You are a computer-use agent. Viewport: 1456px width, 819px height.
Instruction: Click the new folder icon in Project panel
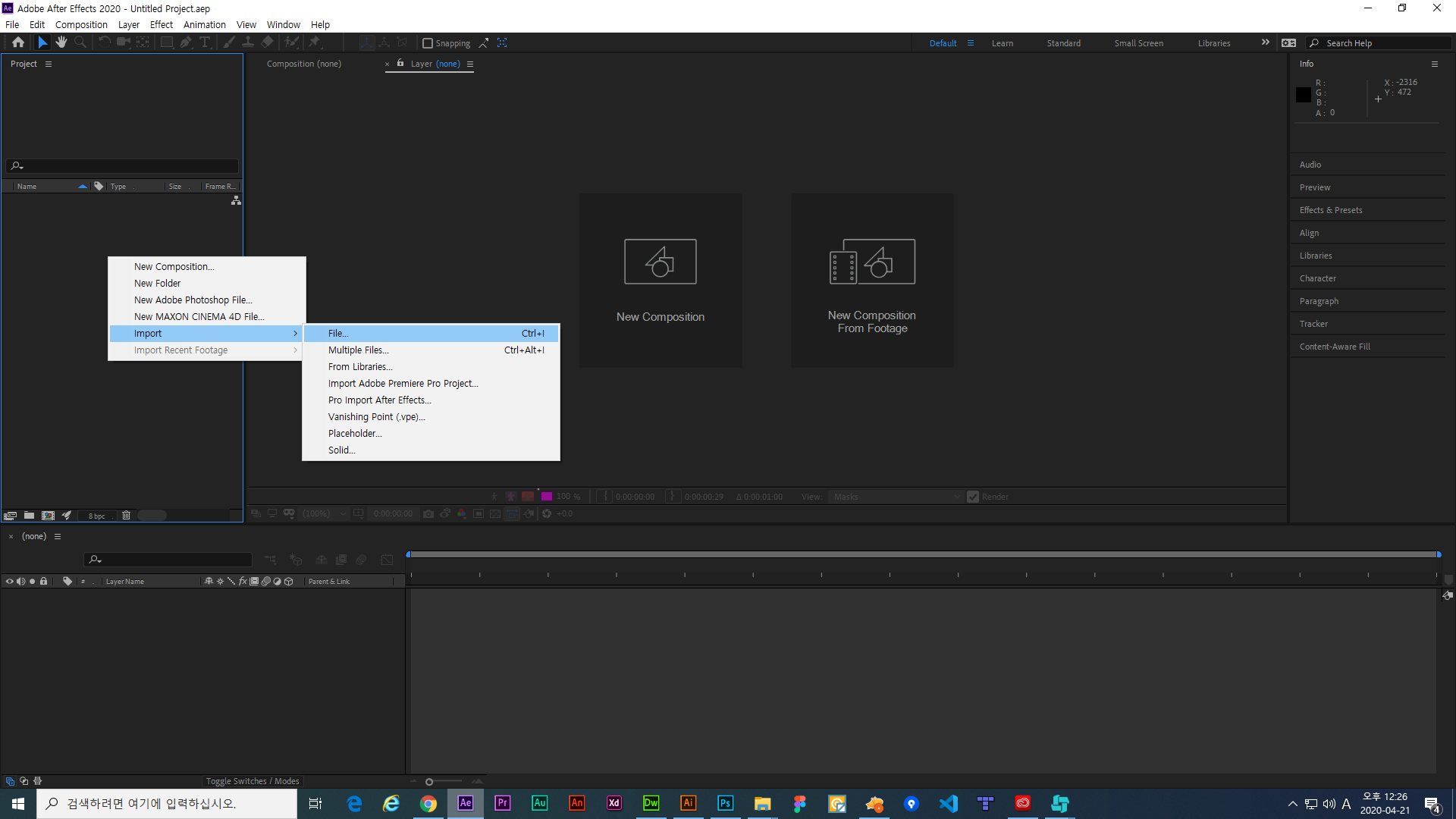click(x=29, y=516)
